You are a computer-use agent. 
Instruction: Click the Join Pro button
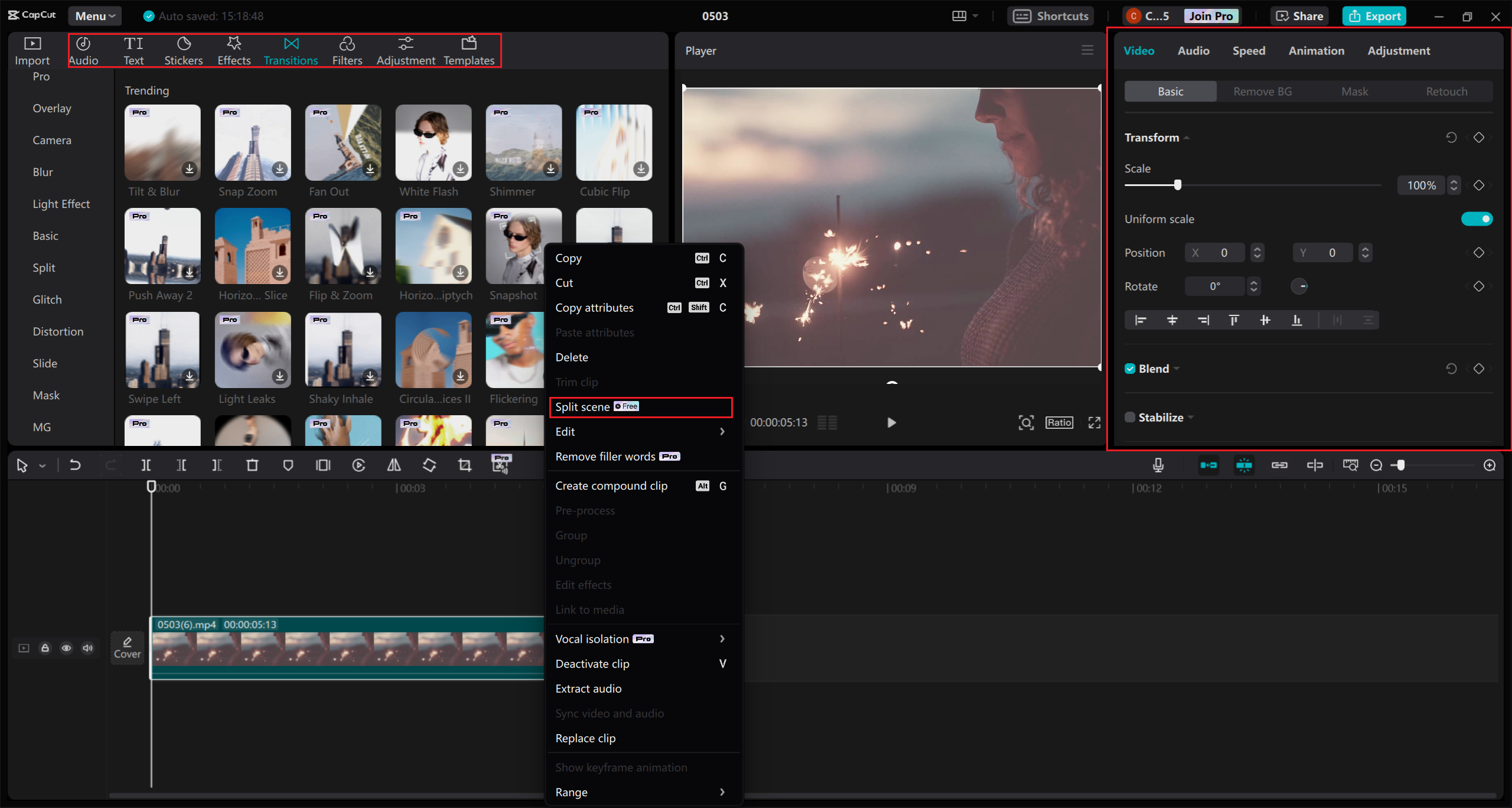tap(1210, 16)
